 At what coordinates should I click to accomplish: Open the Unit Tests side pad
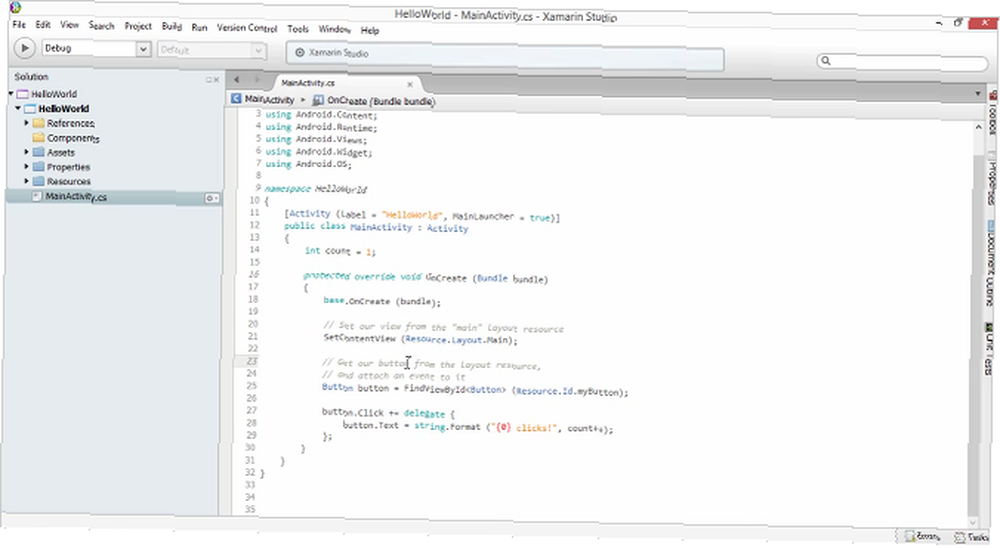[989, 350]
